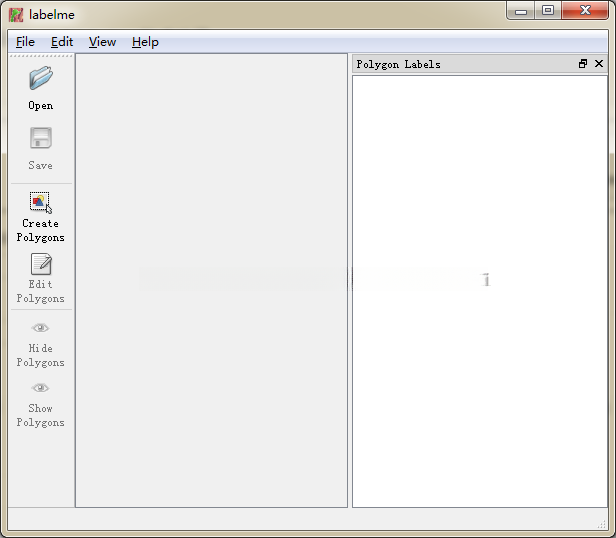
Task: Open the File menu
Action: [25, 42]
